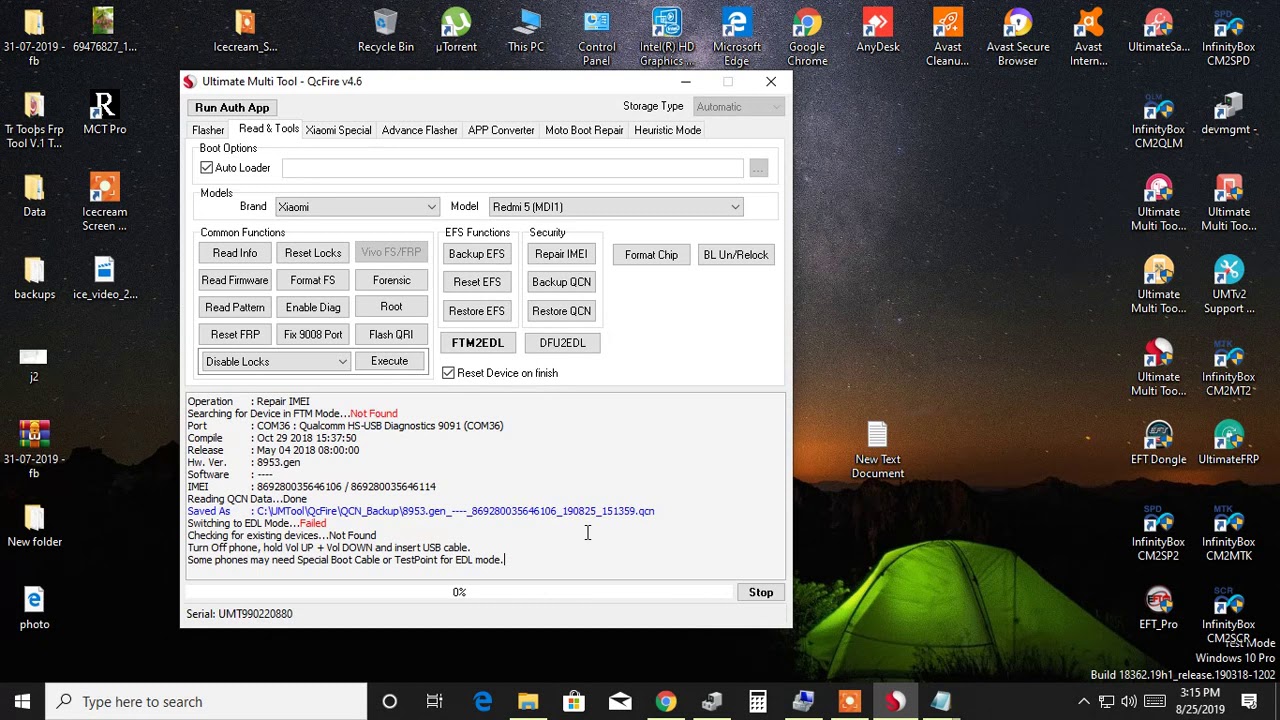Click the 0% progress bar
Screen dimensions: 1280x720
pyautogui.click(x=459, y=592)
